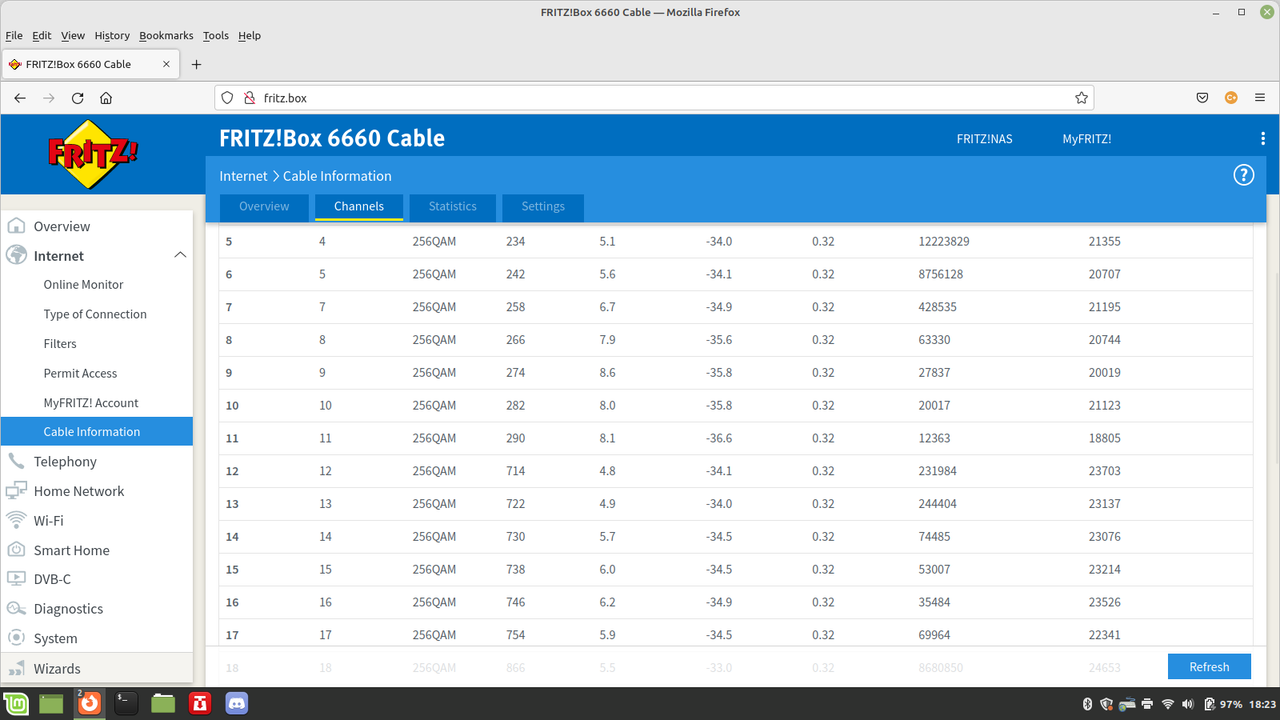Click the orange extension icon in toolbar
Viewport: 1280px width, 720px height.
point(1231,98)
